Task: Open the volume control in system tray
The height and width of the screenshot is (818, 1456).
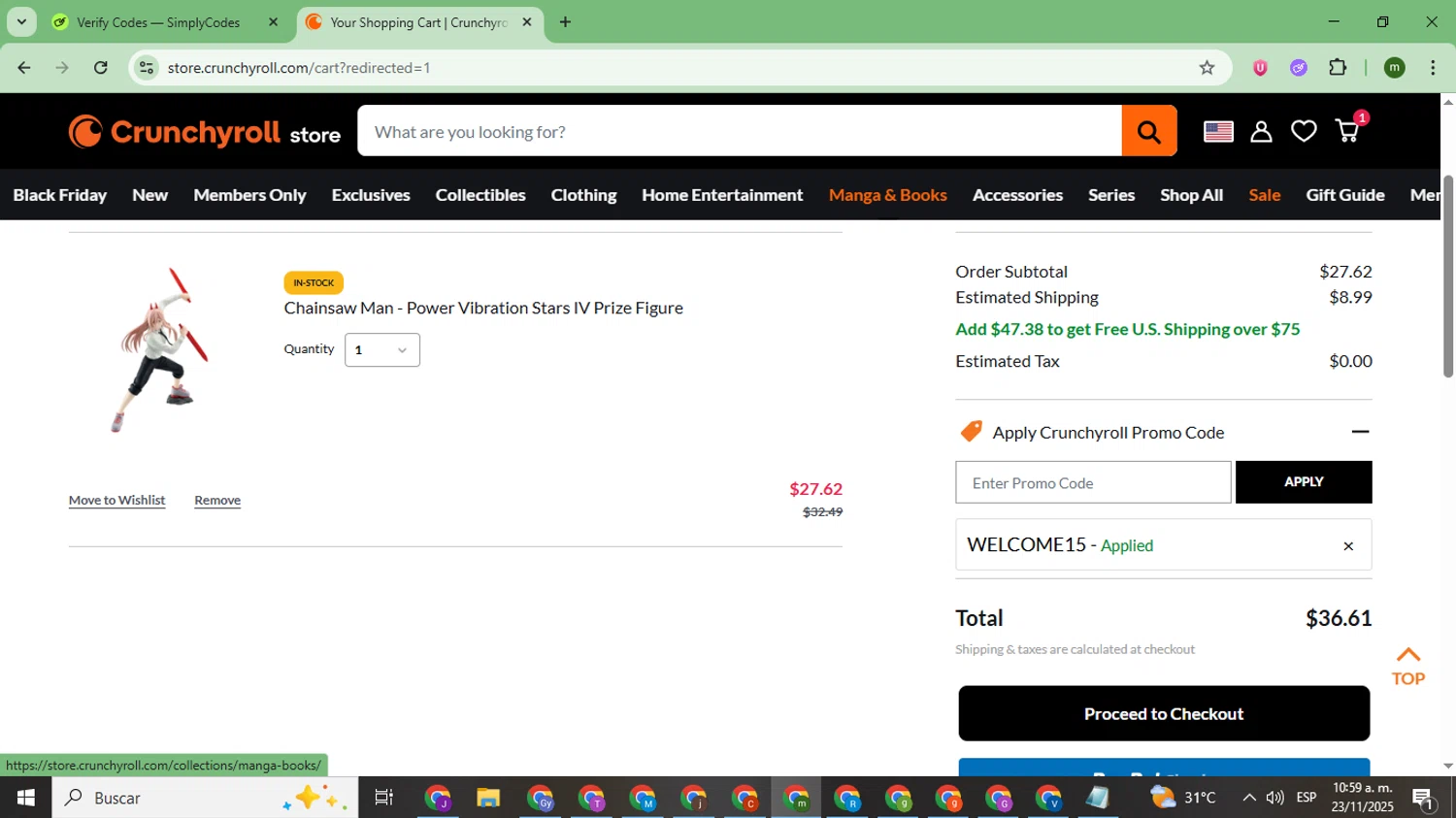Action: click(x=1275, y=798)
